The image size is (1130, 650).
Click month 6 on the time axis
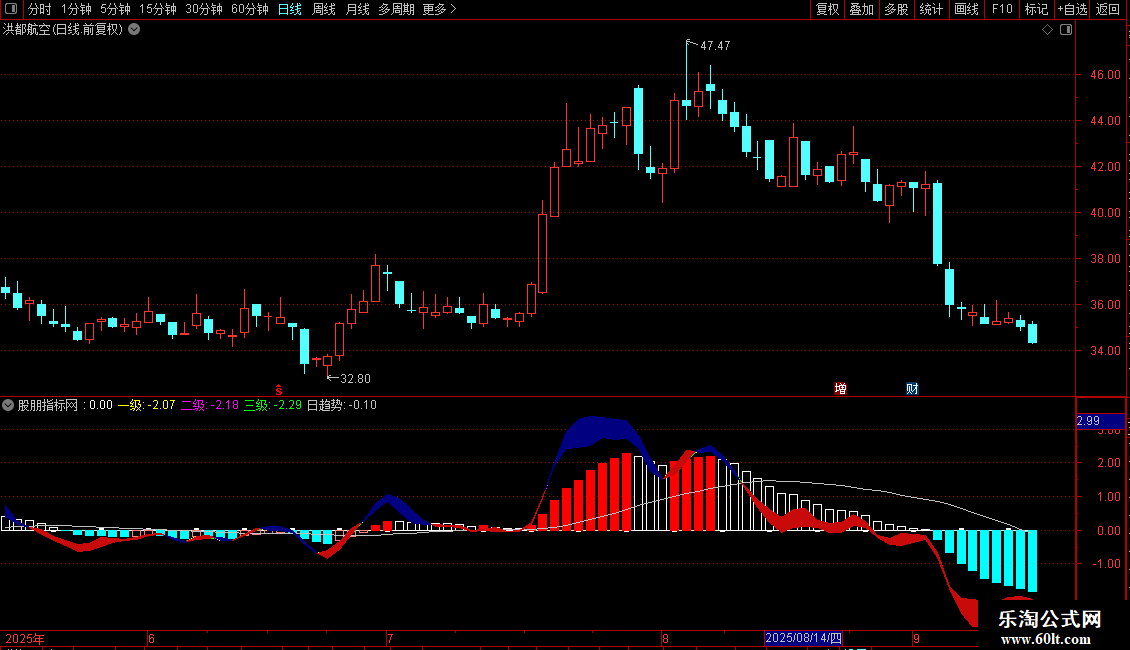[x=151, y=638]
